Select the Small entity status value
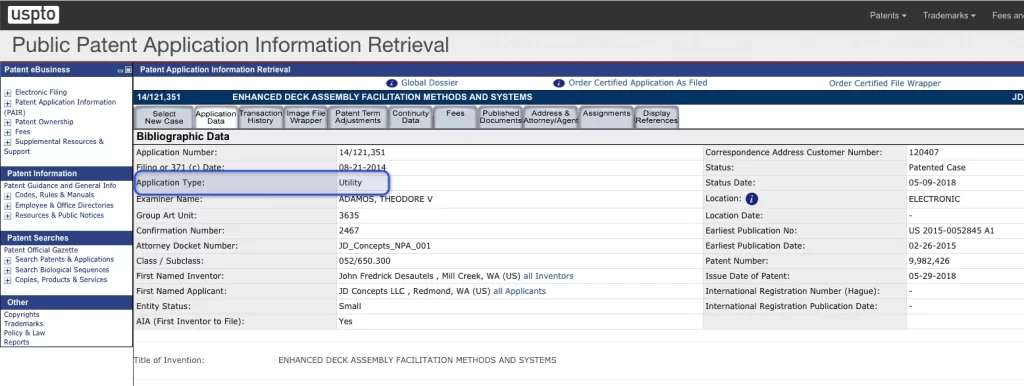Screen dimensions: 1024x386 pyautogui.click(x=350, y=306)
